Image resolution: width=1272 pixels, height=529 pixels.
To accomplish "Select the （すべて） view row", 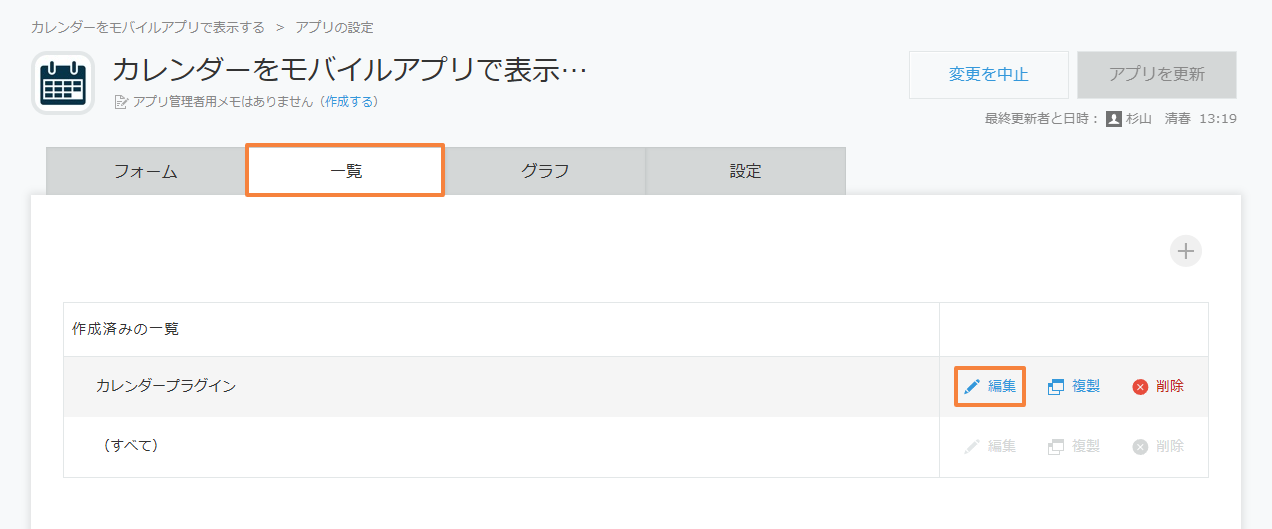I will click(x=501, y=446).
